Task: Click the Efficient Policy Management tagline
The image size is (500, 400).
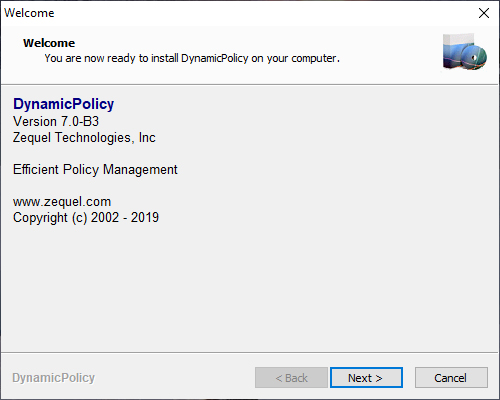Action: pyautogui.click(x=95, y=169)
